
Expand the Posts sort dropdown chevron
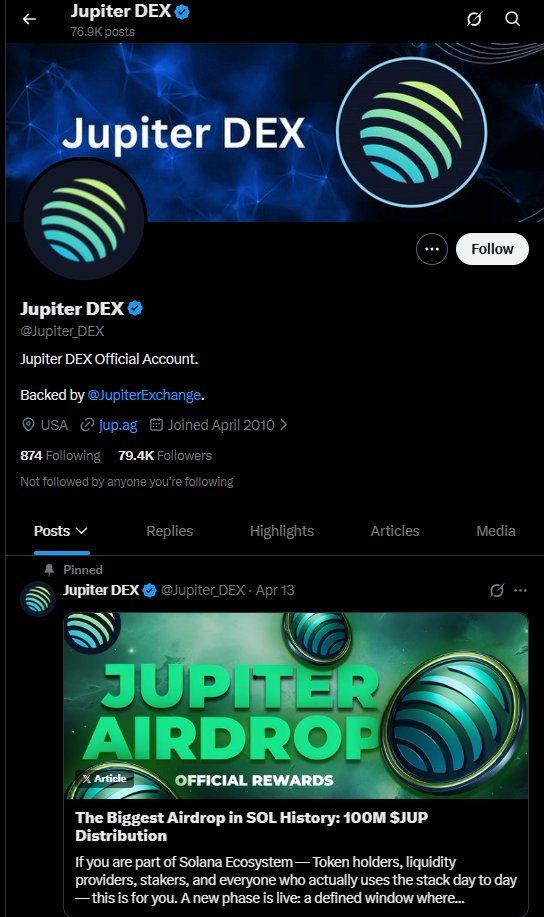[82, 531]
